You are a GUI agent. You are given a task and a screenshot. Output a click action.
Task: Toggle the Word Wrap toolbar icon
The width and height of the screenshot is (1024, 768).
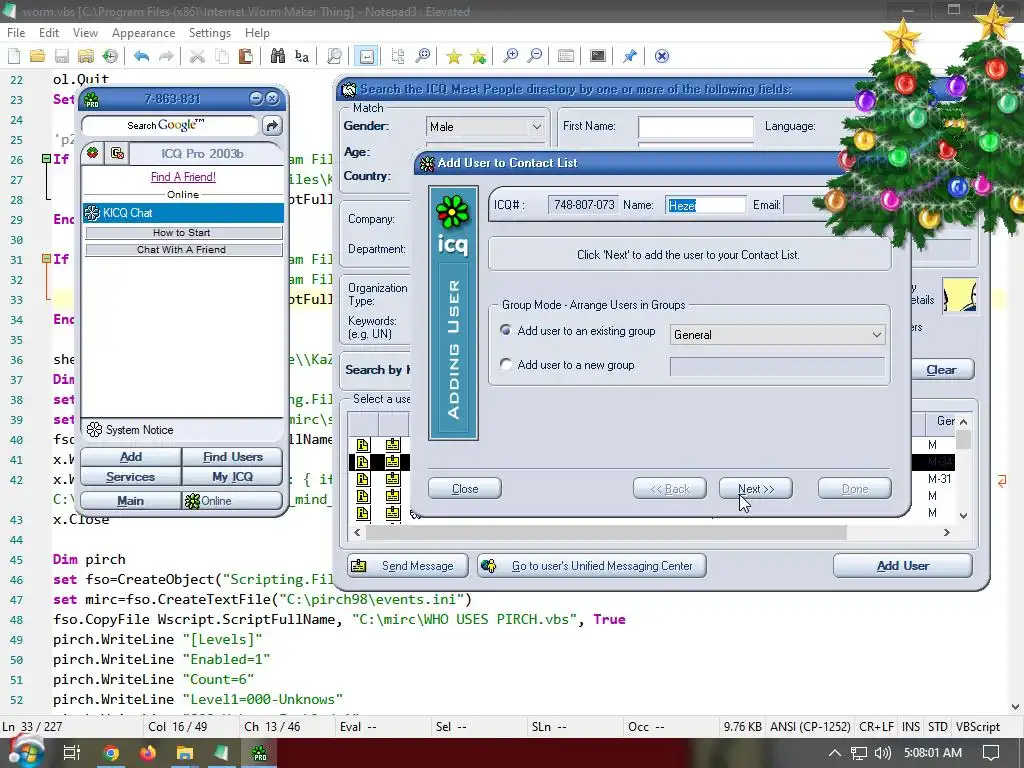click(x=367, y=56)
